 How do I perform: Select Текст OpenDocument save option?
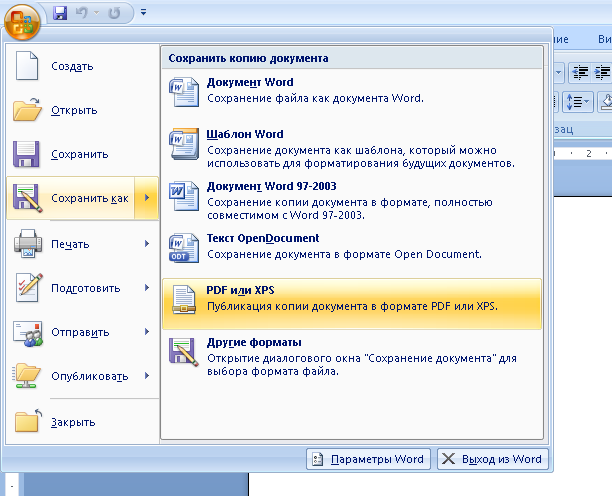[352, 252]
